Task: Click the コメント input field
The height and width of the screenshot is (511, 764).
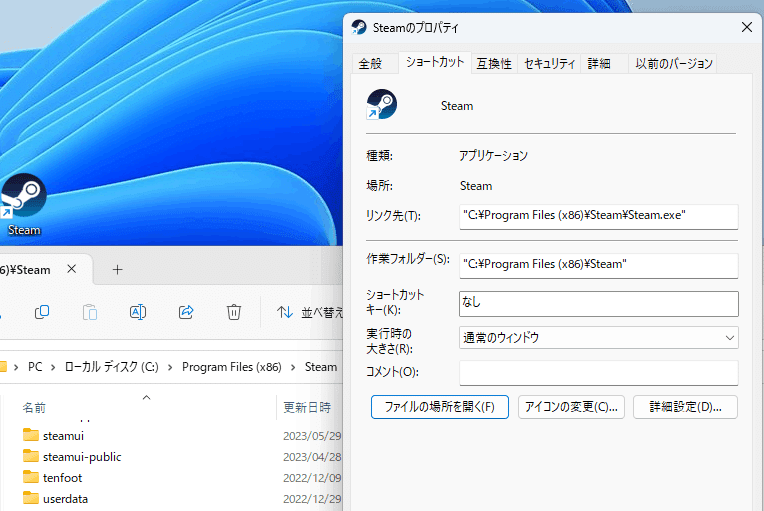Action: point(598,373)
